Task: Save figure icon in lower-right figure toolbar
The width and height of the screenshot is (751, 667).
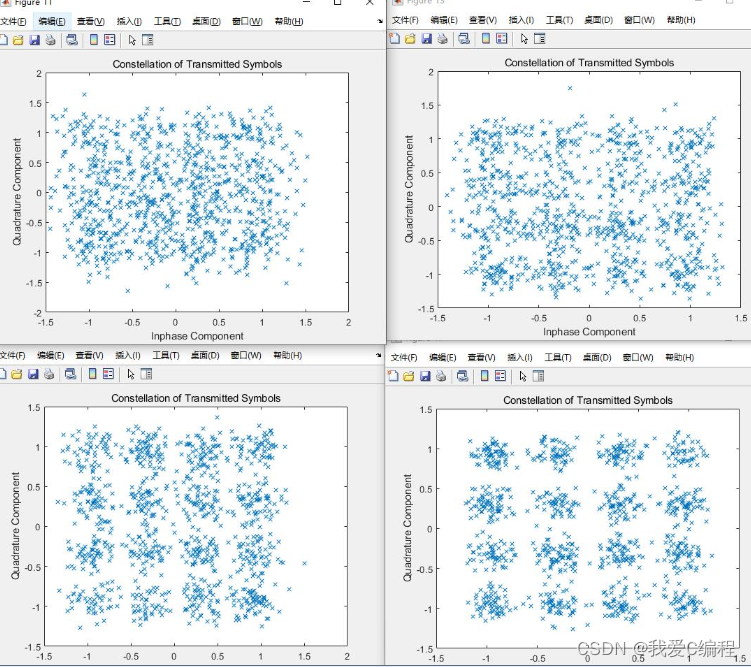Action: pos(425,376)
